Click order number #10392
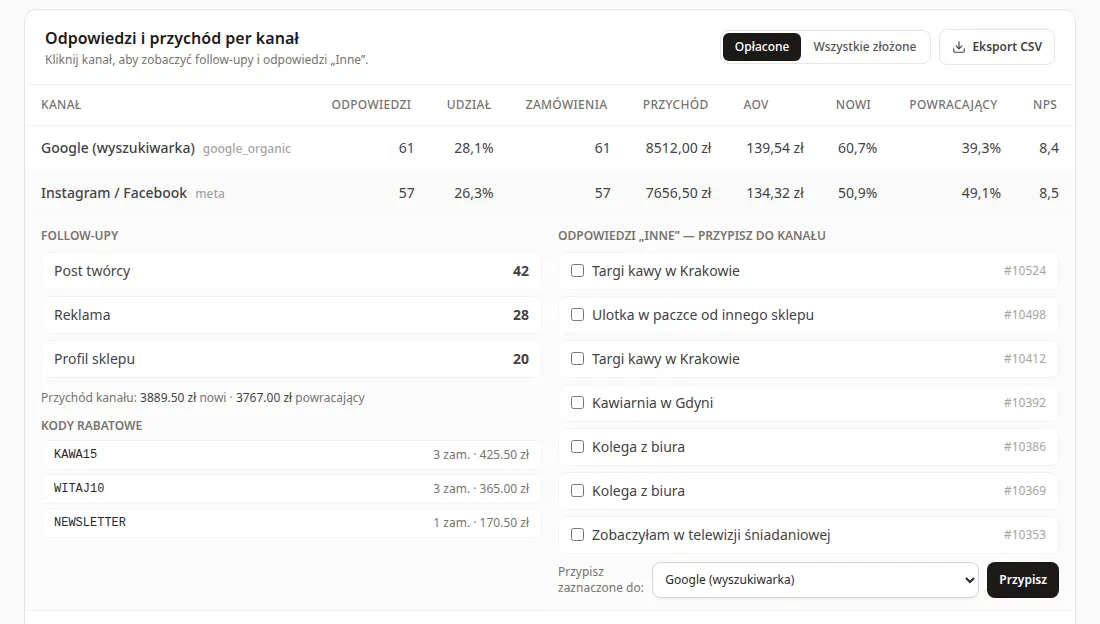The width and height of the screenshot is (1100, 624). [x=1024, y=403]
